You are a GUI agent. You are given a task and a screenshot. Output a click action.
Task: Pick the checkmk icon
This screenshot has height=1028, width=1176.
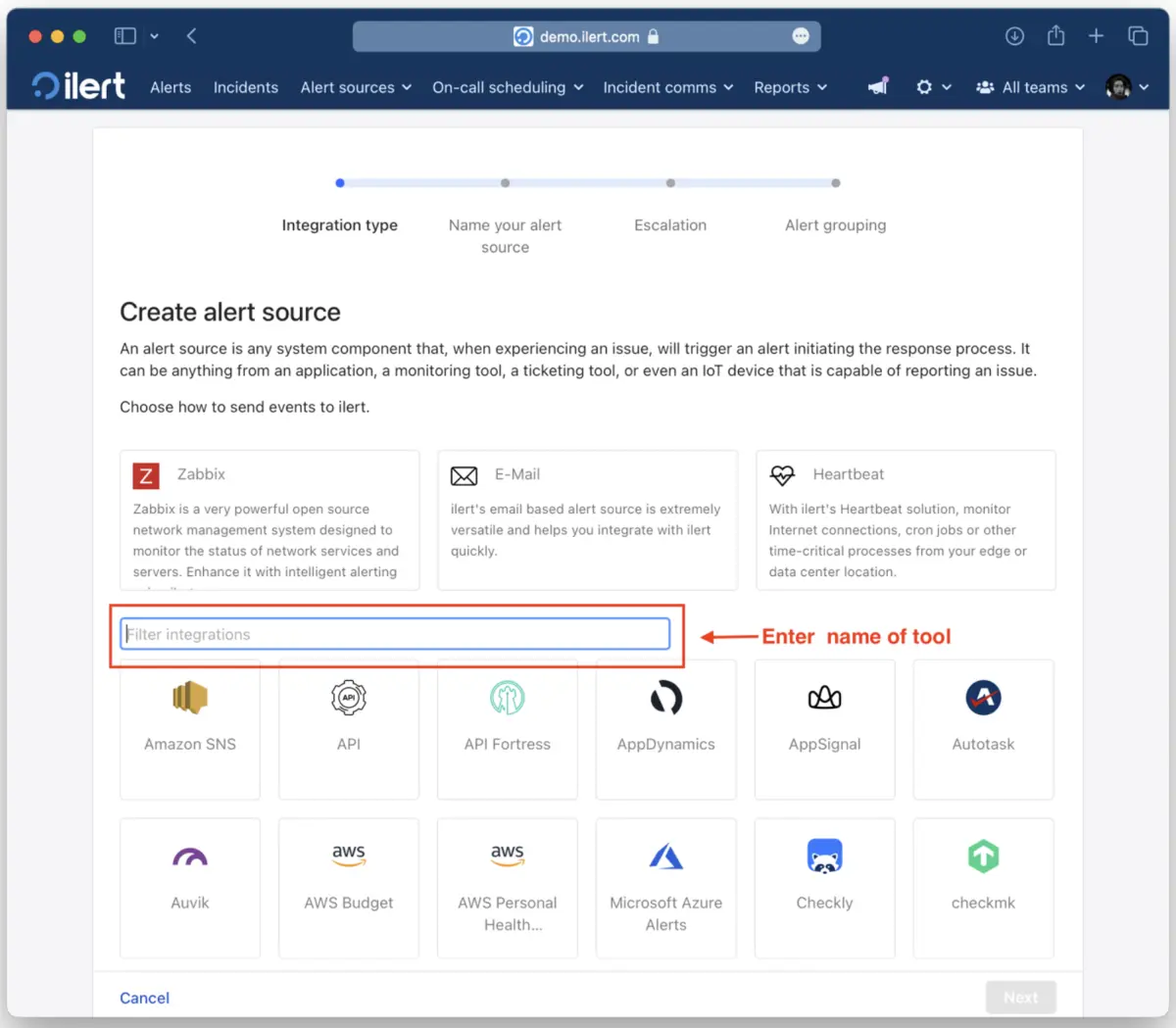point(984,857)
